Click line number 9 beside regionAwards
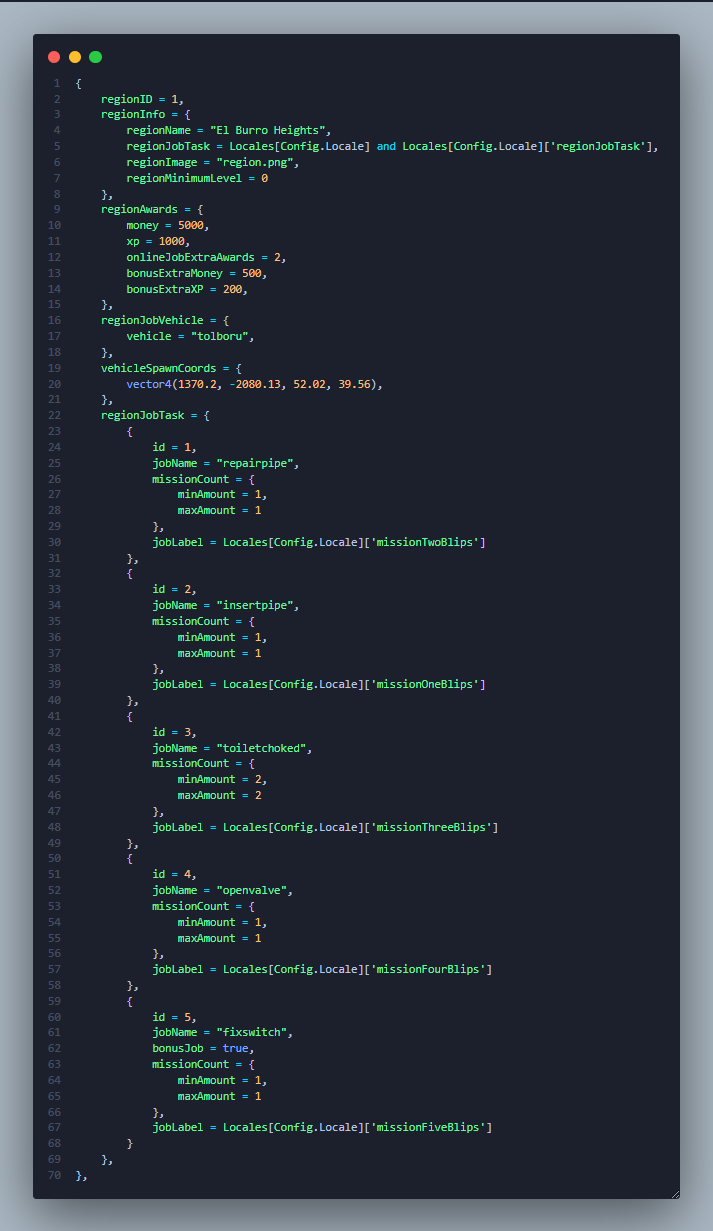713x1231 pixels. (57, 209)
